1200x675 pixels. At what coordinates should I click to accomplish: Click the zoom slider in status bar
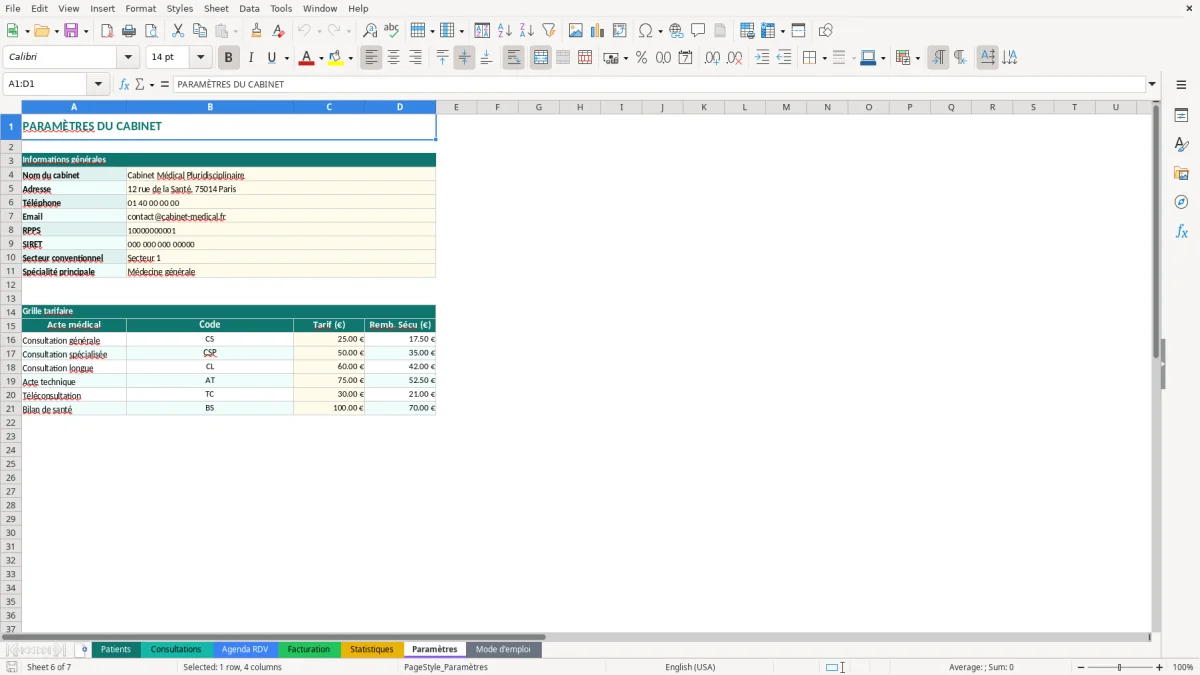(x=1120, y=667)
